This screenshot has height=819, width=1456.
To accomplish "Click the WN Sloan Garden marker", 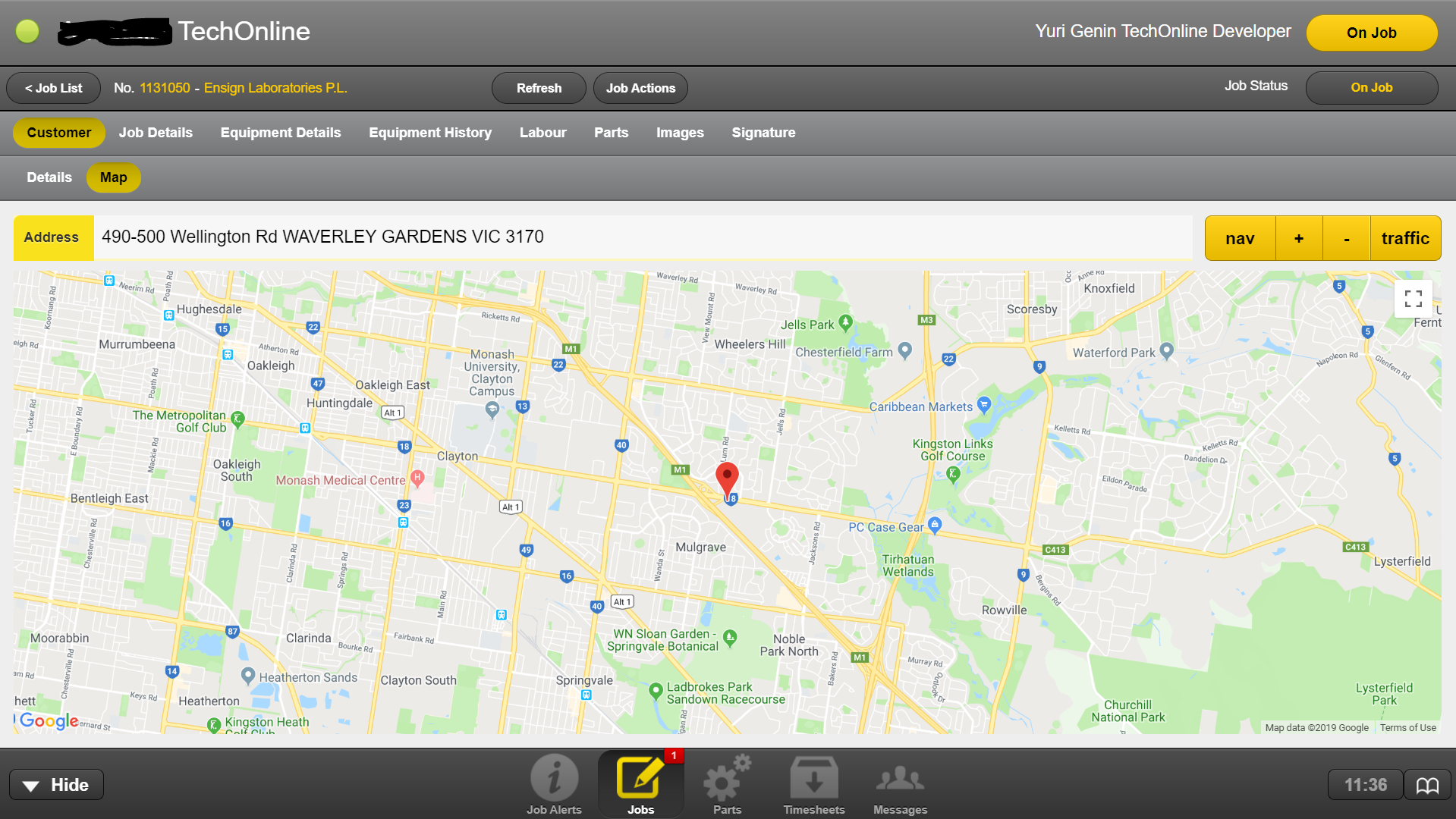I will tap(730, 638).
